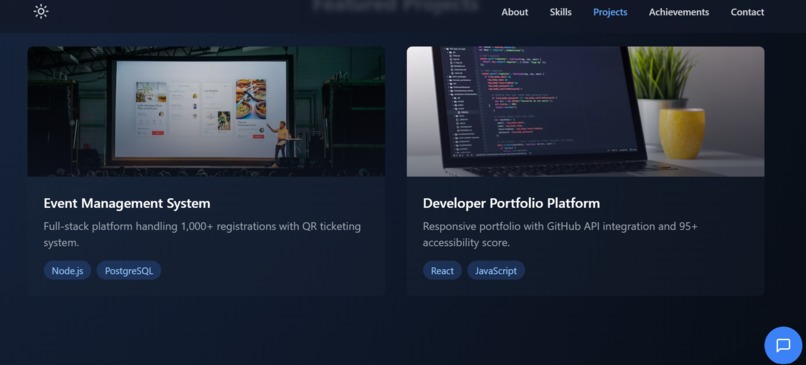Select the Projects nav link
The image size is (806, 365).
(610, 12)
